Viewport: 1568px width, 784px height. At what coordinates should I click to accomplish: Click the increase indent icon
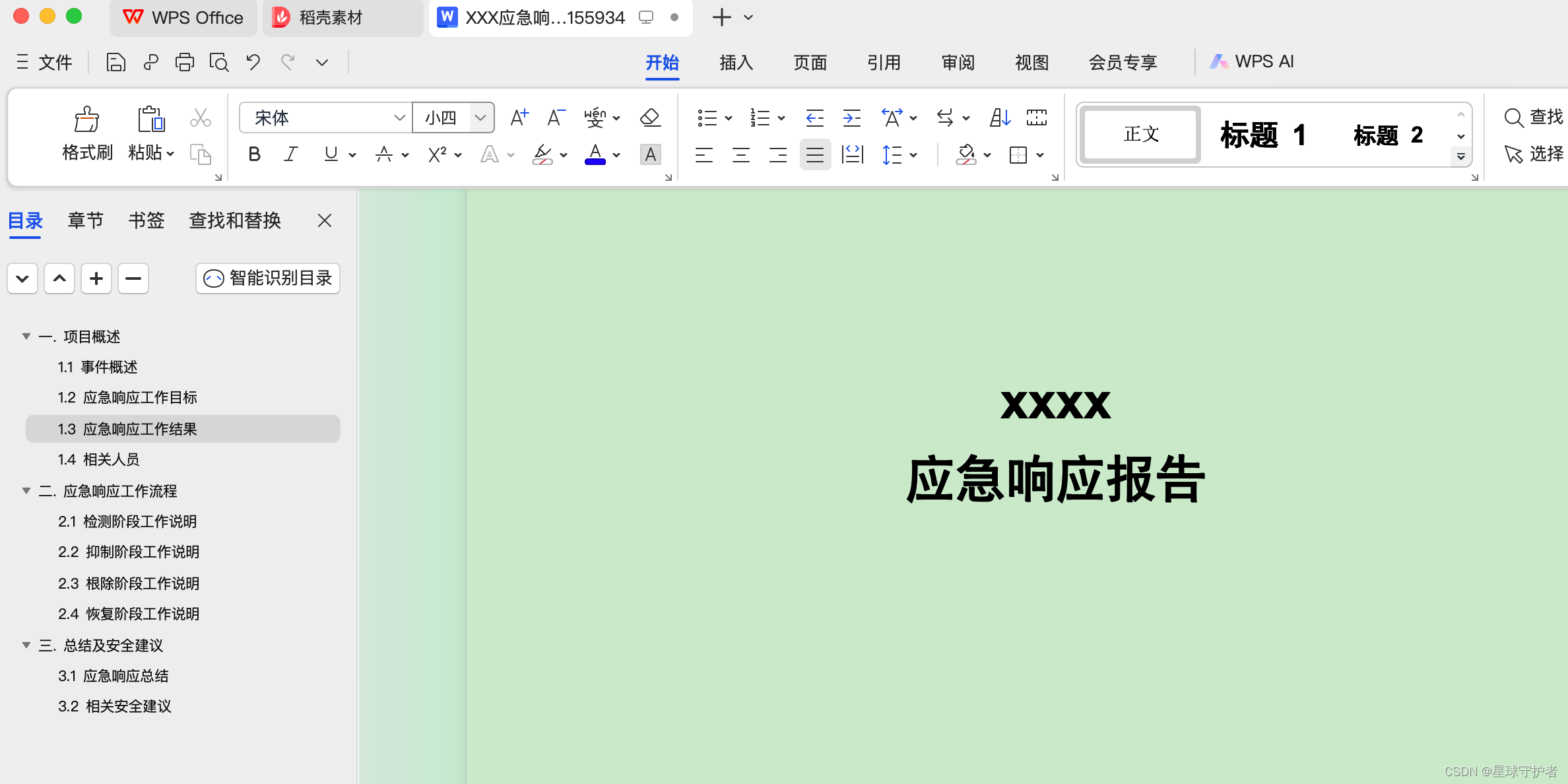tap(852, 118)
